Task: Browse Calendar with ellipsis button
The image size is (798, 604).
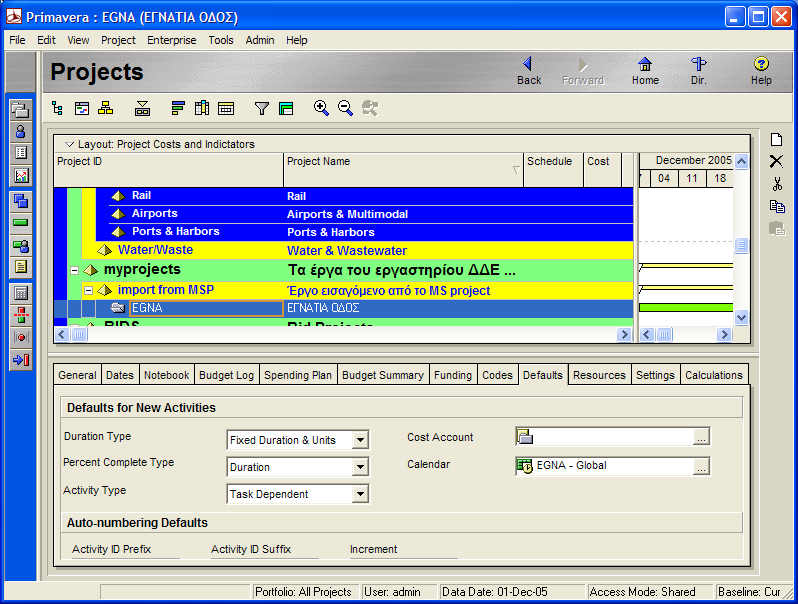Action: tap(701, 466)
